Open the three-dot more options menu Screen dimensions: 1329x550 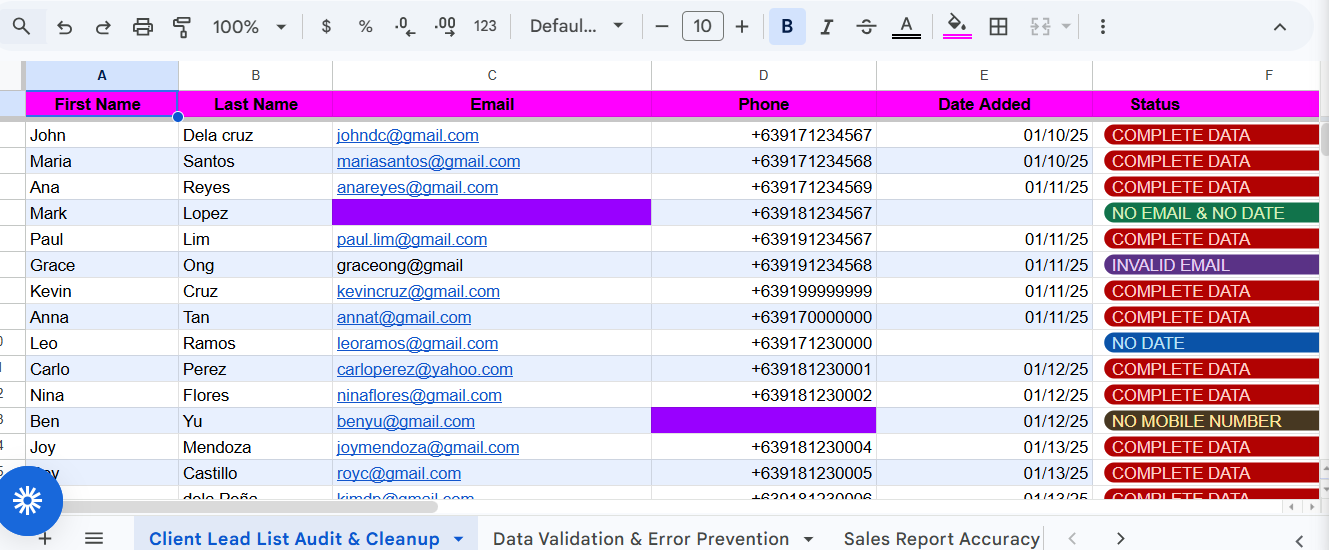click(1103, 27)
